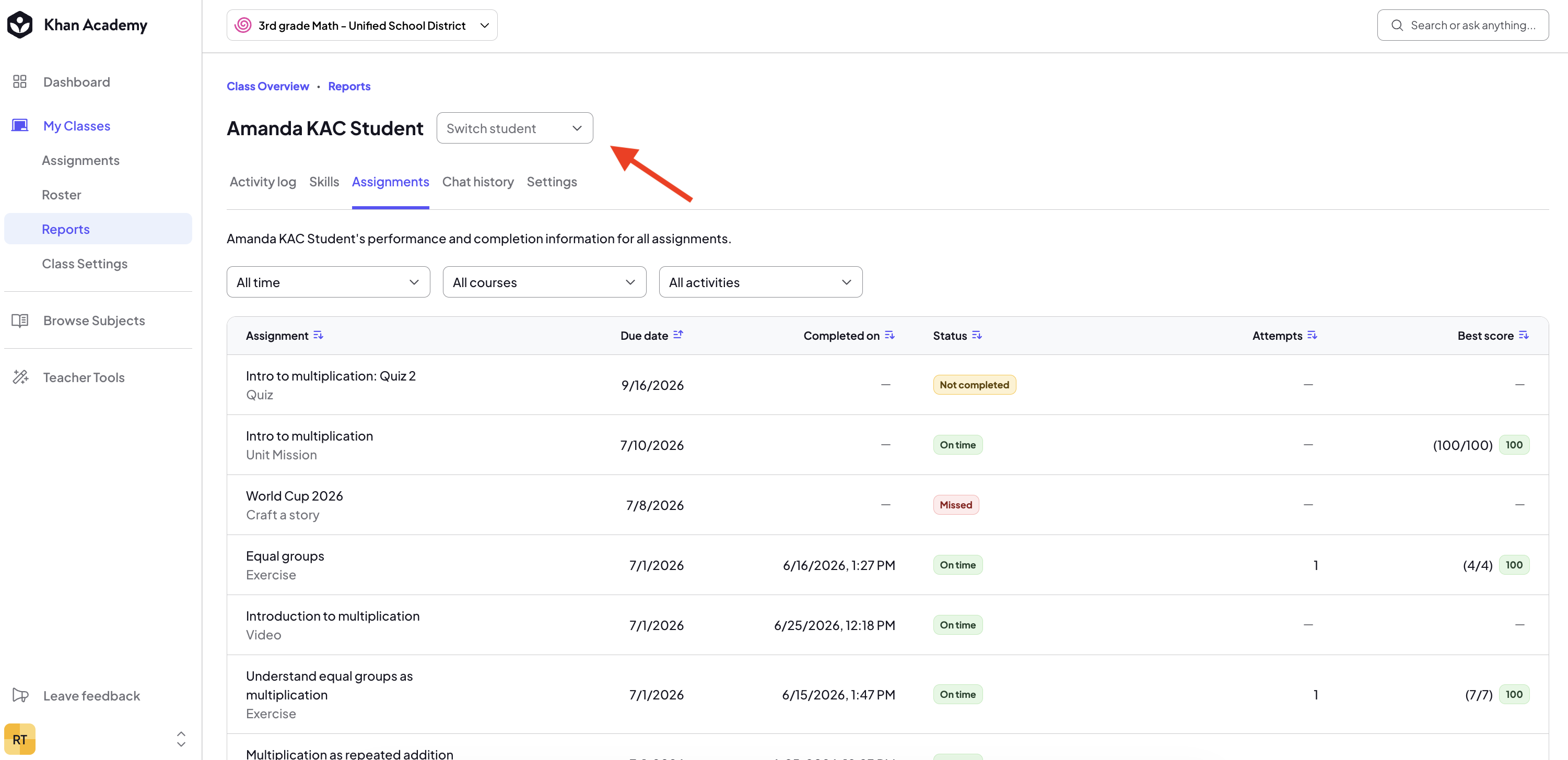
Task: Open the All courses filter dropdown
Action: (x=544, y=282)
